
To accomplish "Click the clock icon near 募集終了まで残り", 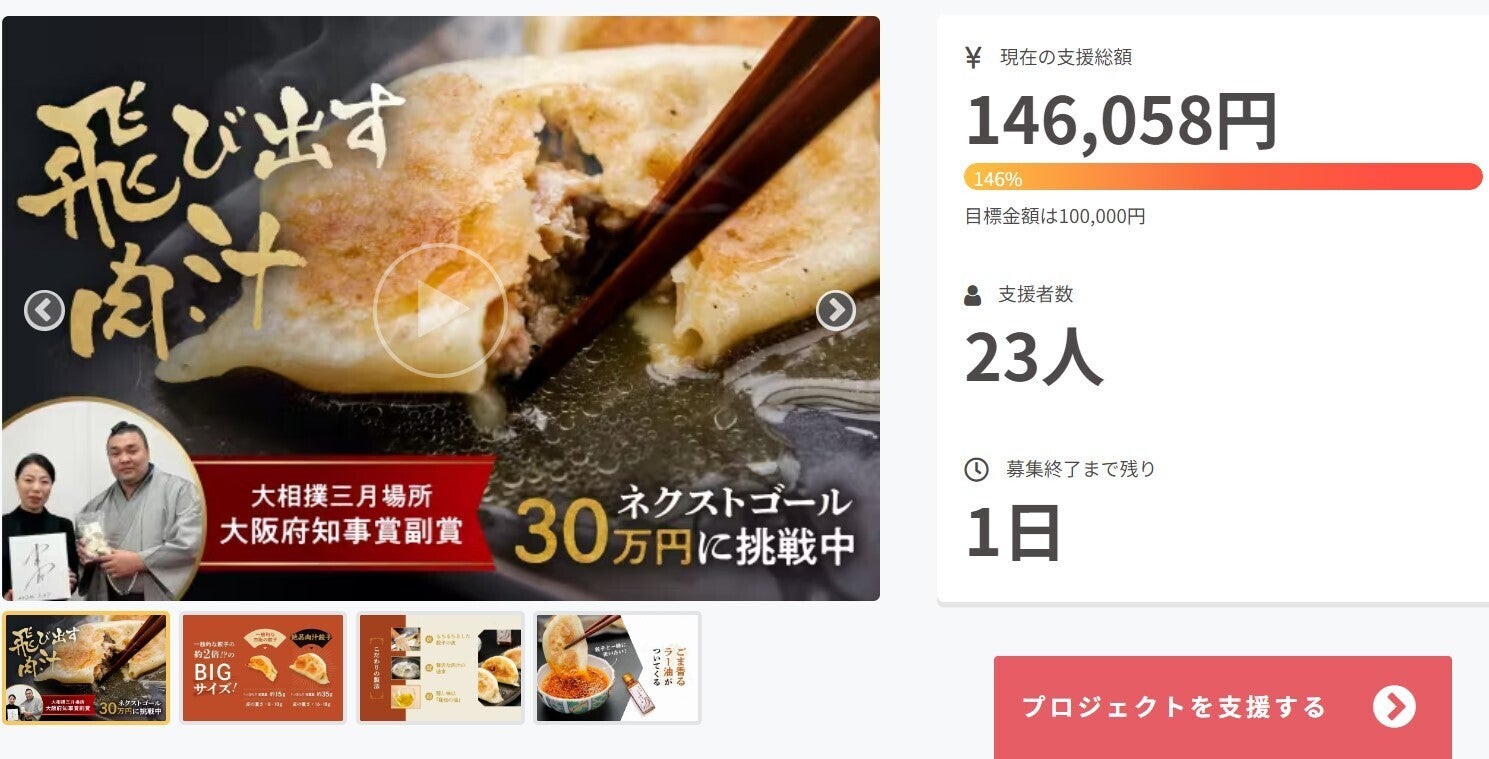I will [976, 469].
